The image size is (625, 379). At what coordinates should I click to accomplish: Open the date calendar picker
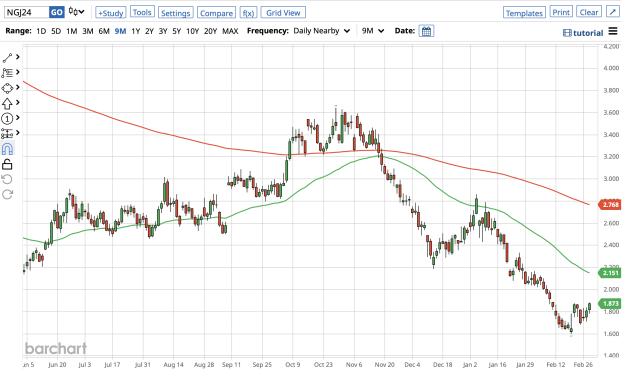tap(426, 31)
